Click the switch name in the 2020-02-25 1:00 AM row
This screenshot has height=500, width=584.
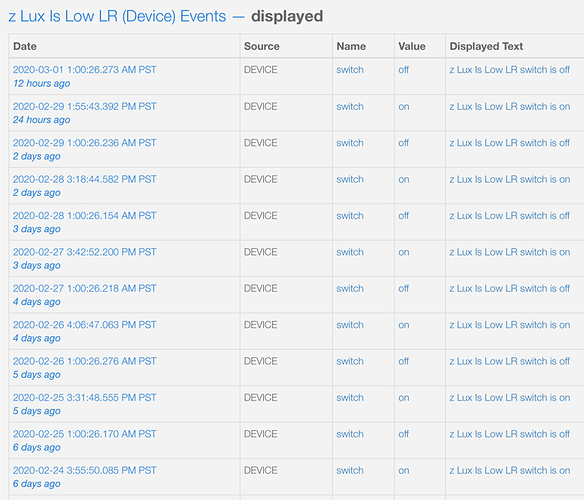coord(350,434)
